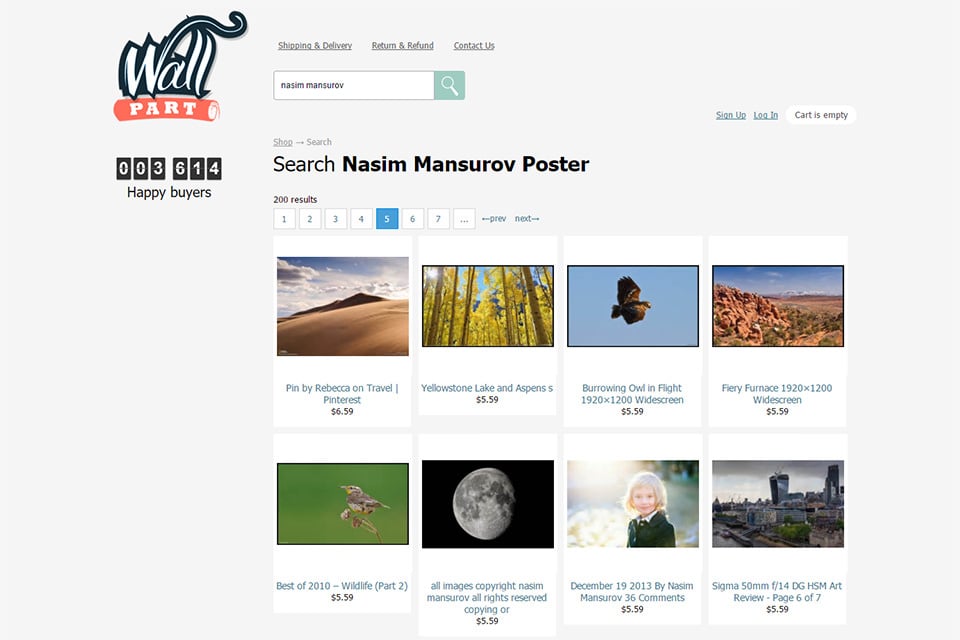Click the '200 results' count text

point(295,200)
